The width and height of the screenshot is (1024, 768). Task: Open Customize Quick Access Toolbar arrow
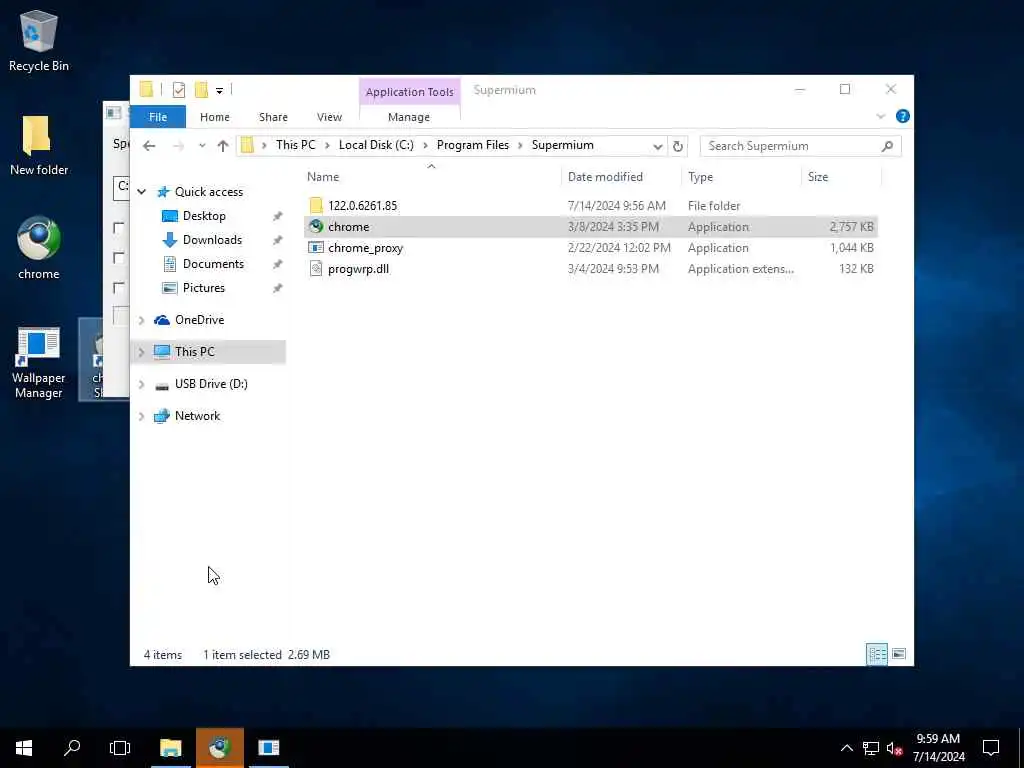(x=219, y=91)
